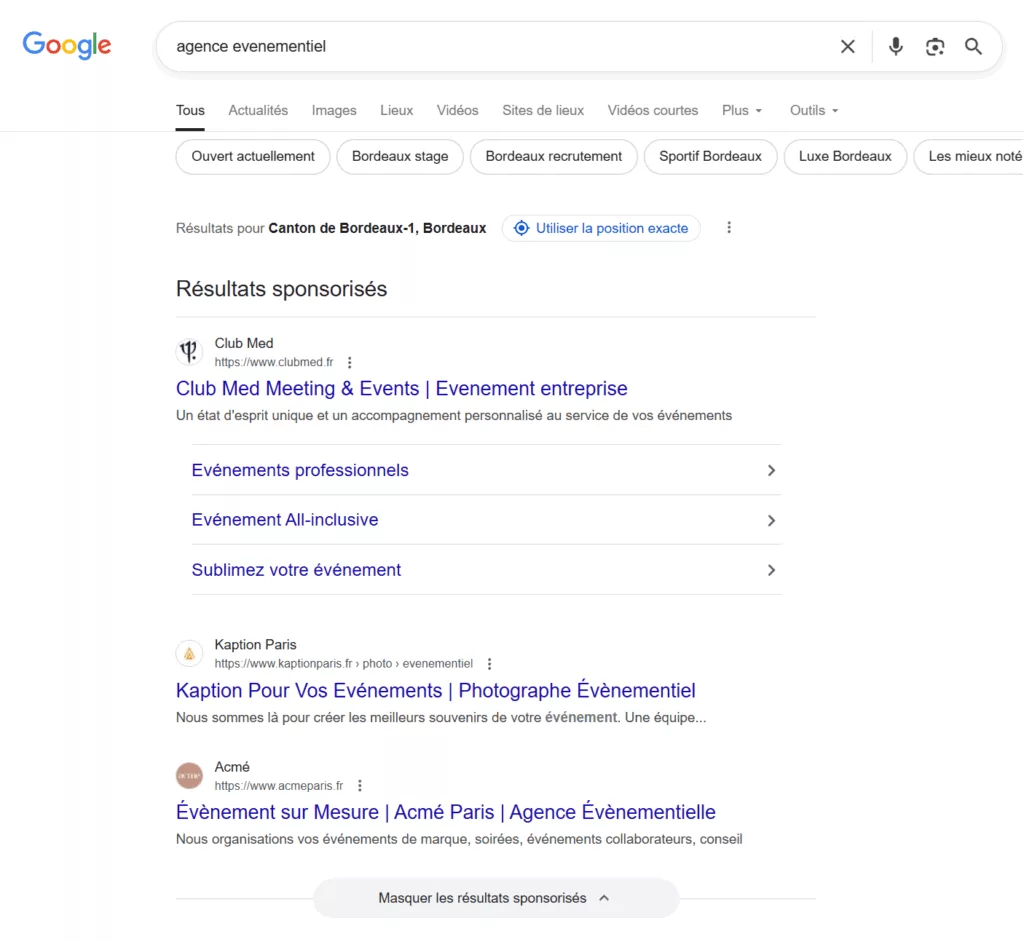Clear the search query with the X icon

847,46
